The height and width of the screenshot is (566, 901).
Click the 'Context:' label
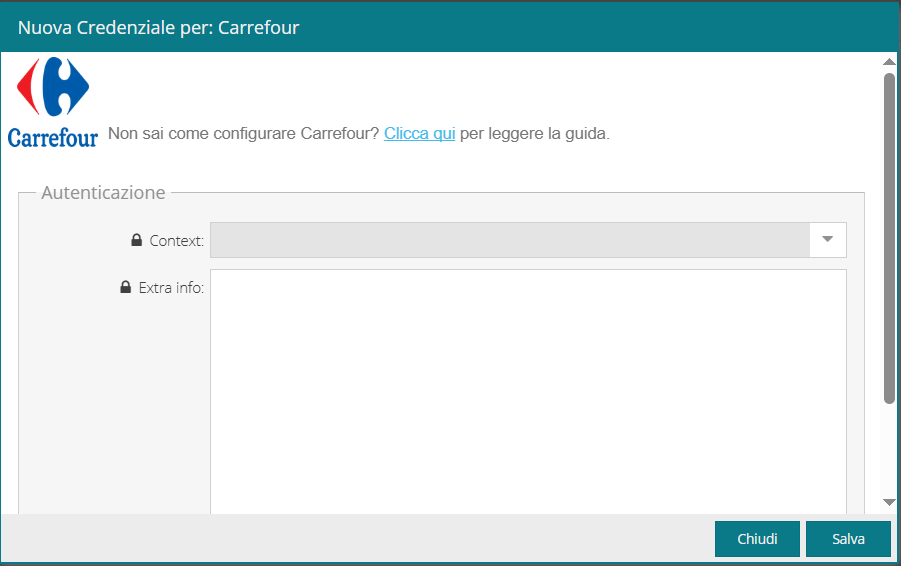click(176, 241)
